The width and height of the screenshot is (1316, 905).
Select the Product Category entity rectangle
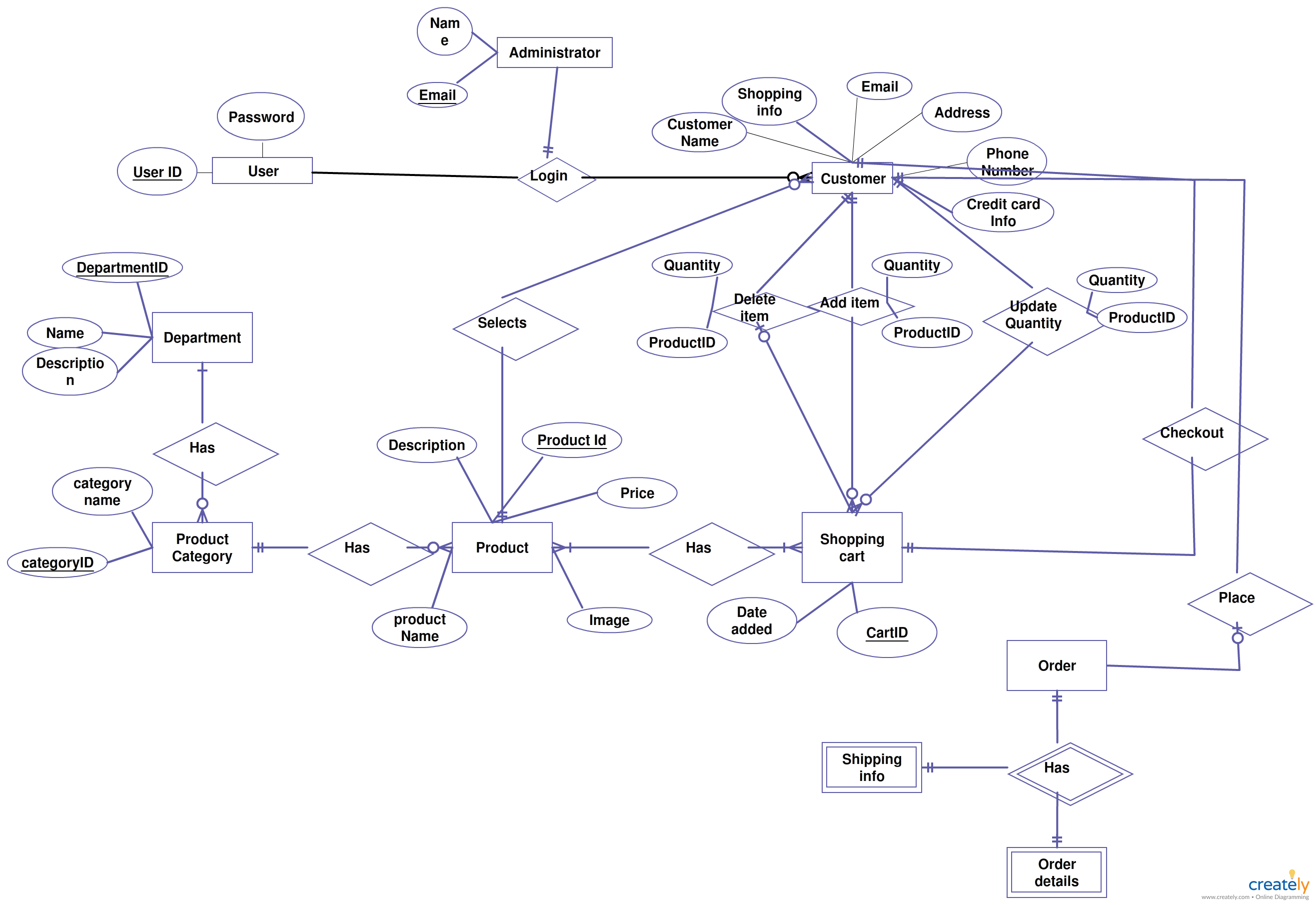pyautogui.click(x=196, y=543)
